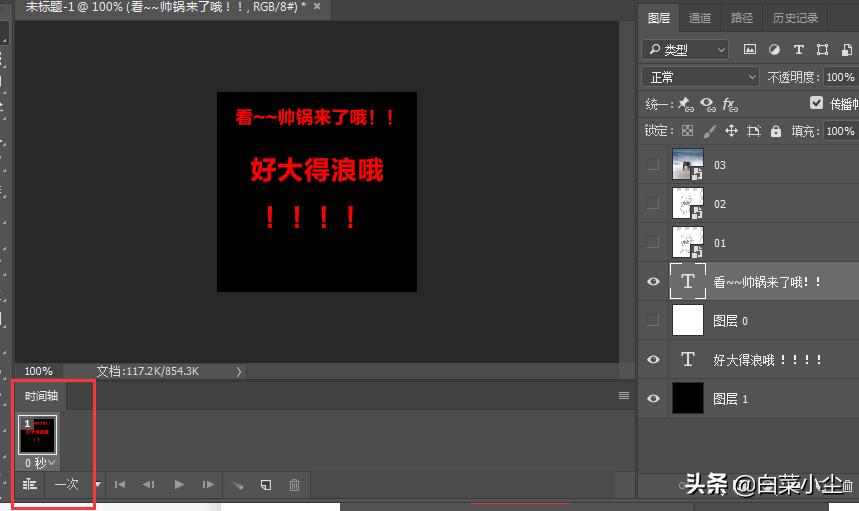Viewport: 859px width, 511px height.
Task: Select layer 01 thumbnail
Action: [688, 242]
